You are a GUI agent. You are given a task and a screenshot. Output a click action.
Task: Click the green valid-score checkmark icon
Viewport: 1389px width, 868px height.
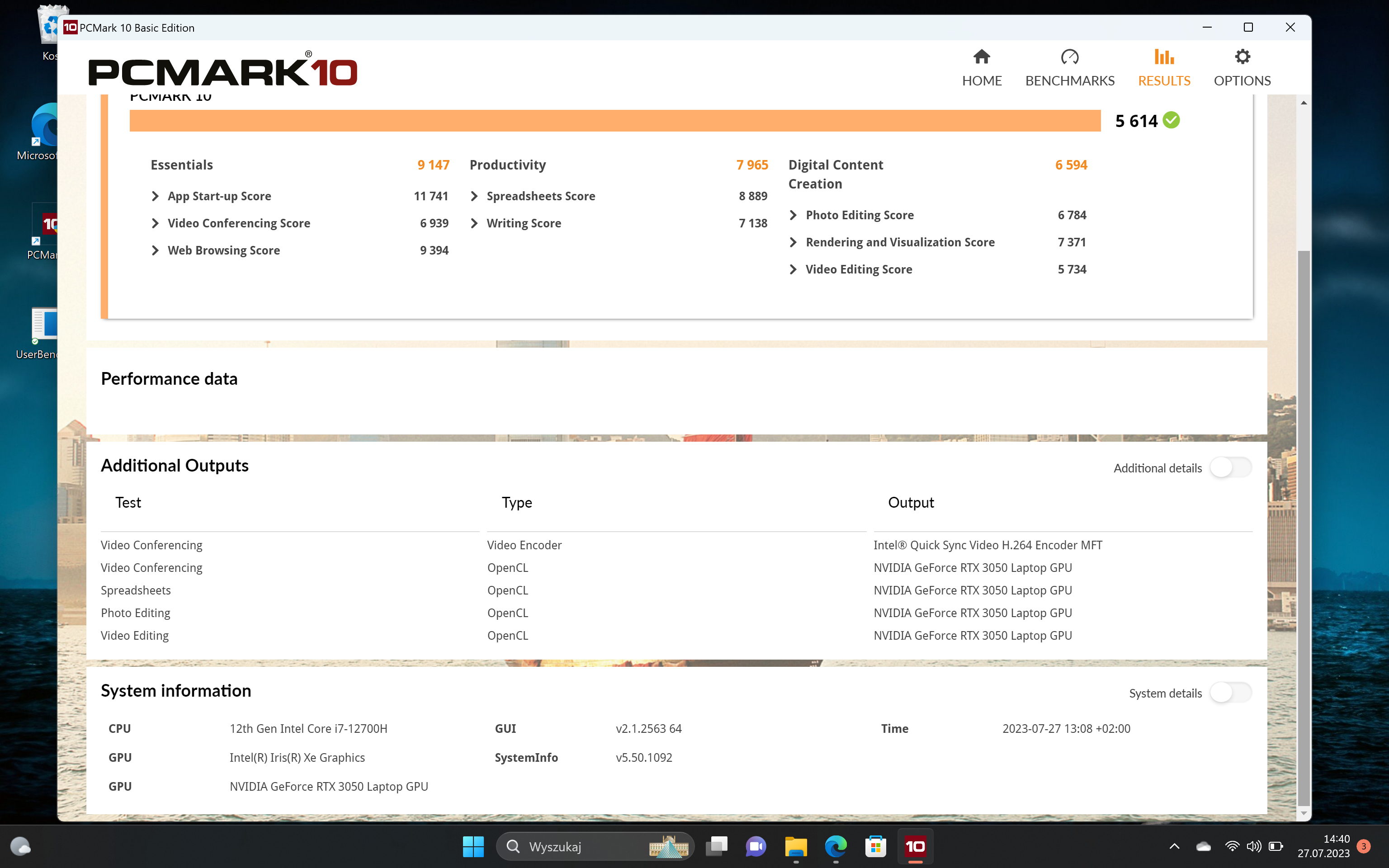pos(1171,120)
